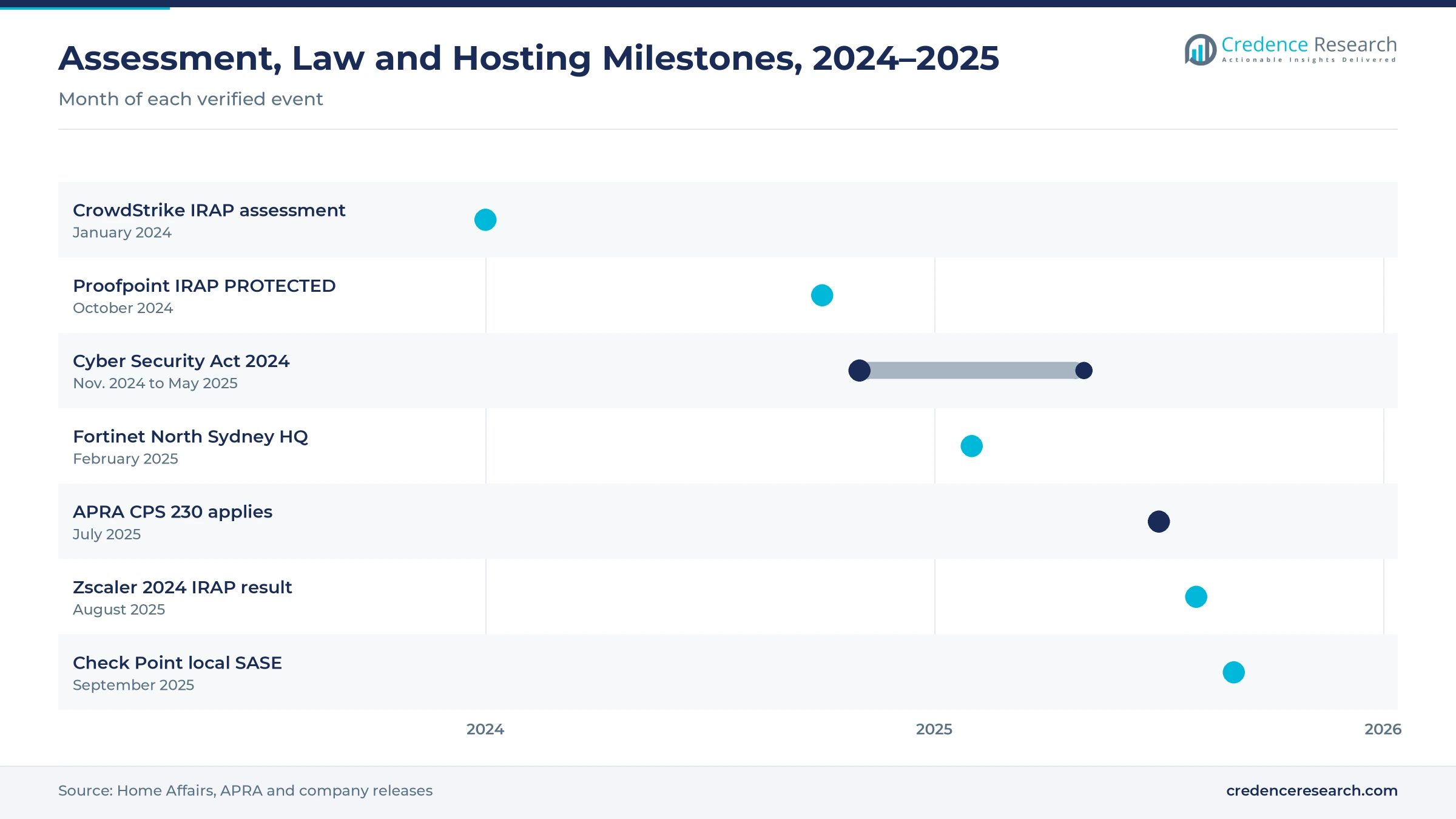Click the source note about Home Affairs, APRA
Image resolution: width=1456 pixels, height=819 pixels.
click(x=245, y=791)
